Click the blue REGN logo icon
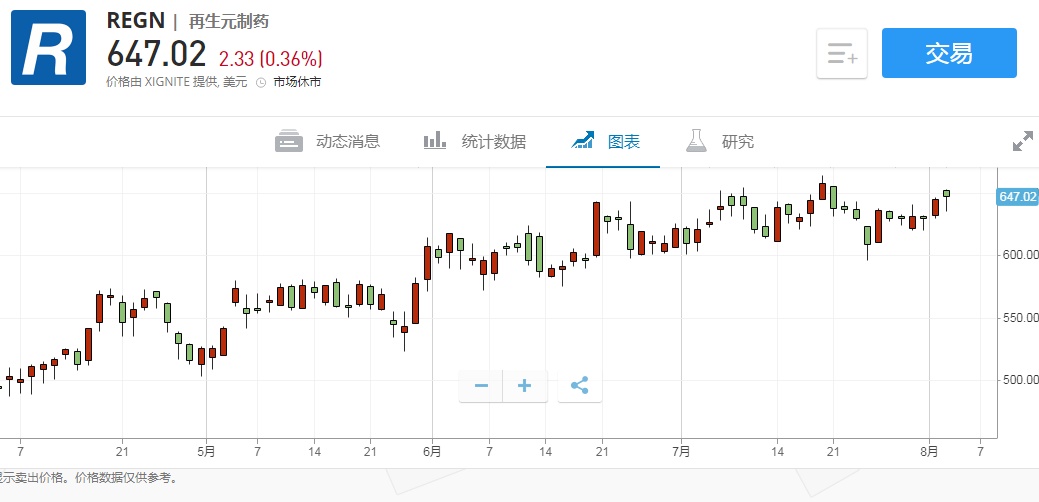This screenshot has height=502, width=1039. (48, 49)
